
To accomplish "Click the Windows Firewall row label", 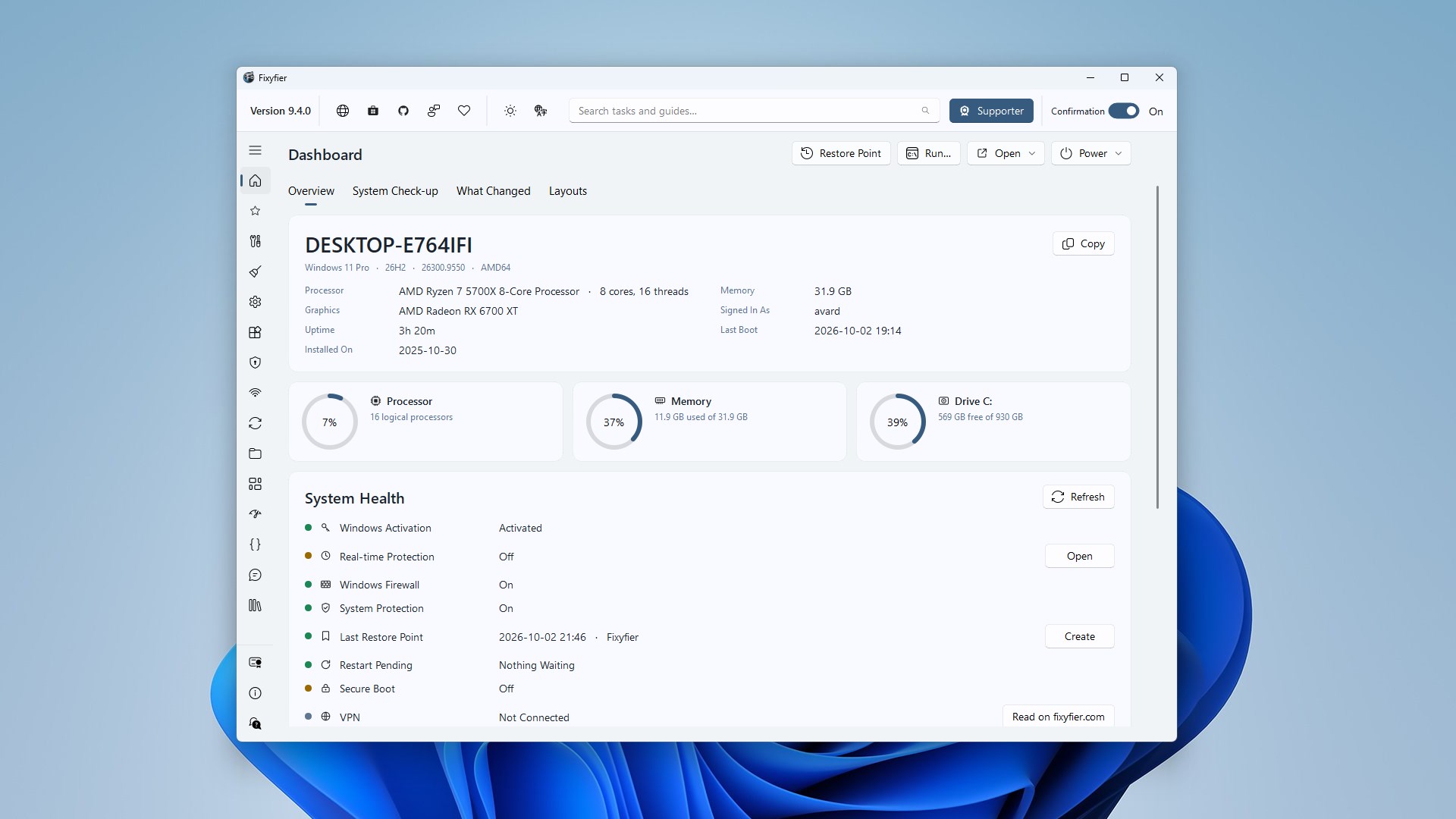I will (379, 585).
